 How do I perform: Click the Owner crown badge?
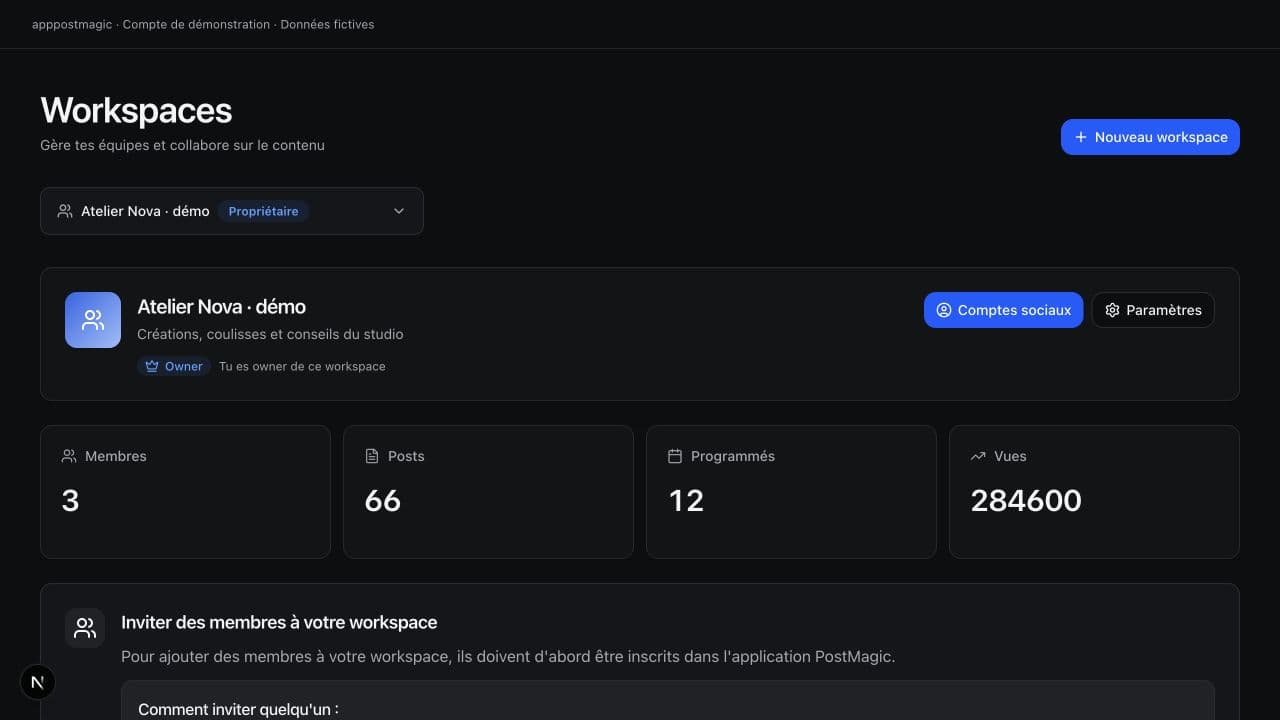(x=174, y=366)
